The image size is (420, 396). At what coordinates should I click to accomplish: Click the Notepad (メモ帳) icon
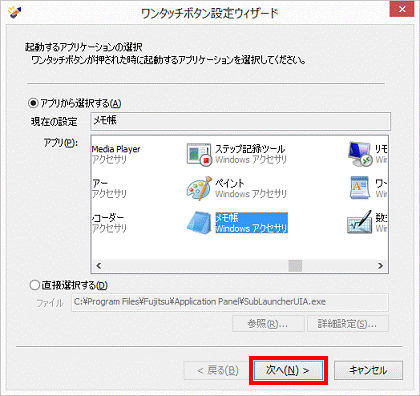[x=199, y=222]
